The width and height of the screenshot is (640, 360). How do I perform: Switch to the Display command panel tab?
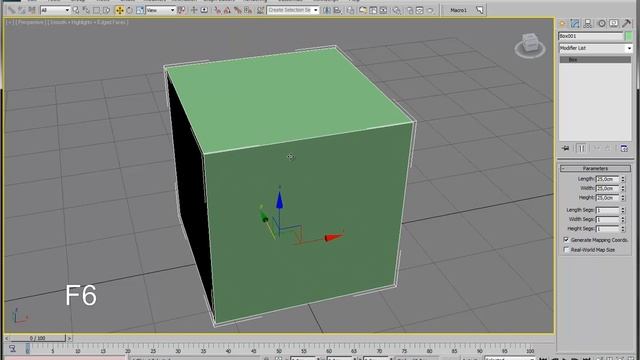[613, 23]
